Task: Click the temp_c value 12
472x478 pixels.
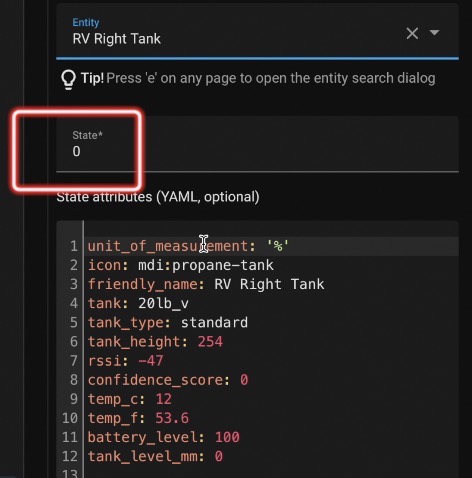Action: [x=163, y=399]
